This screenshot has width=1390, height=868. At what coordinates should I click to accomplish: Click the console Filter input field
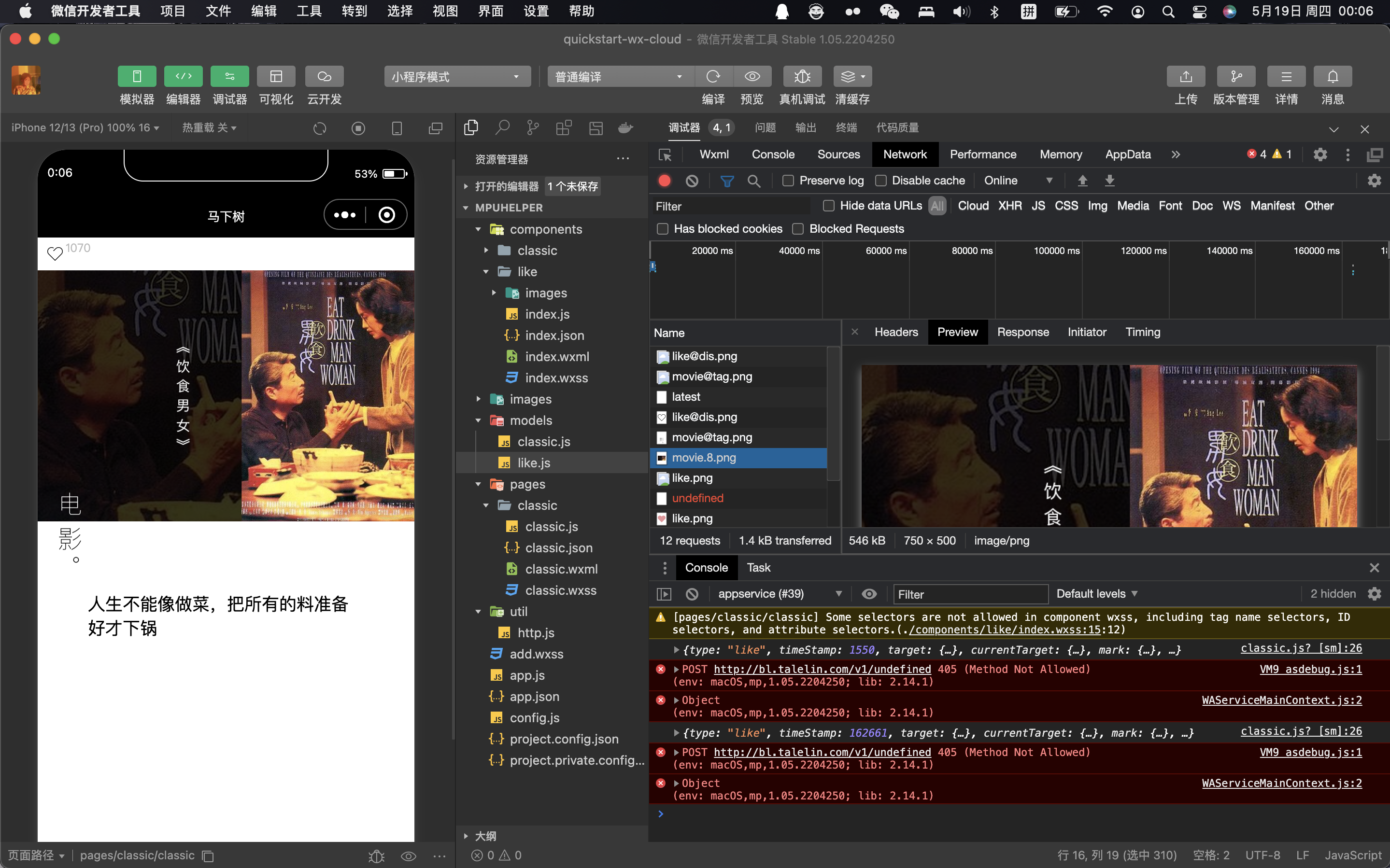pyautogui.click(x=970, y=594)
